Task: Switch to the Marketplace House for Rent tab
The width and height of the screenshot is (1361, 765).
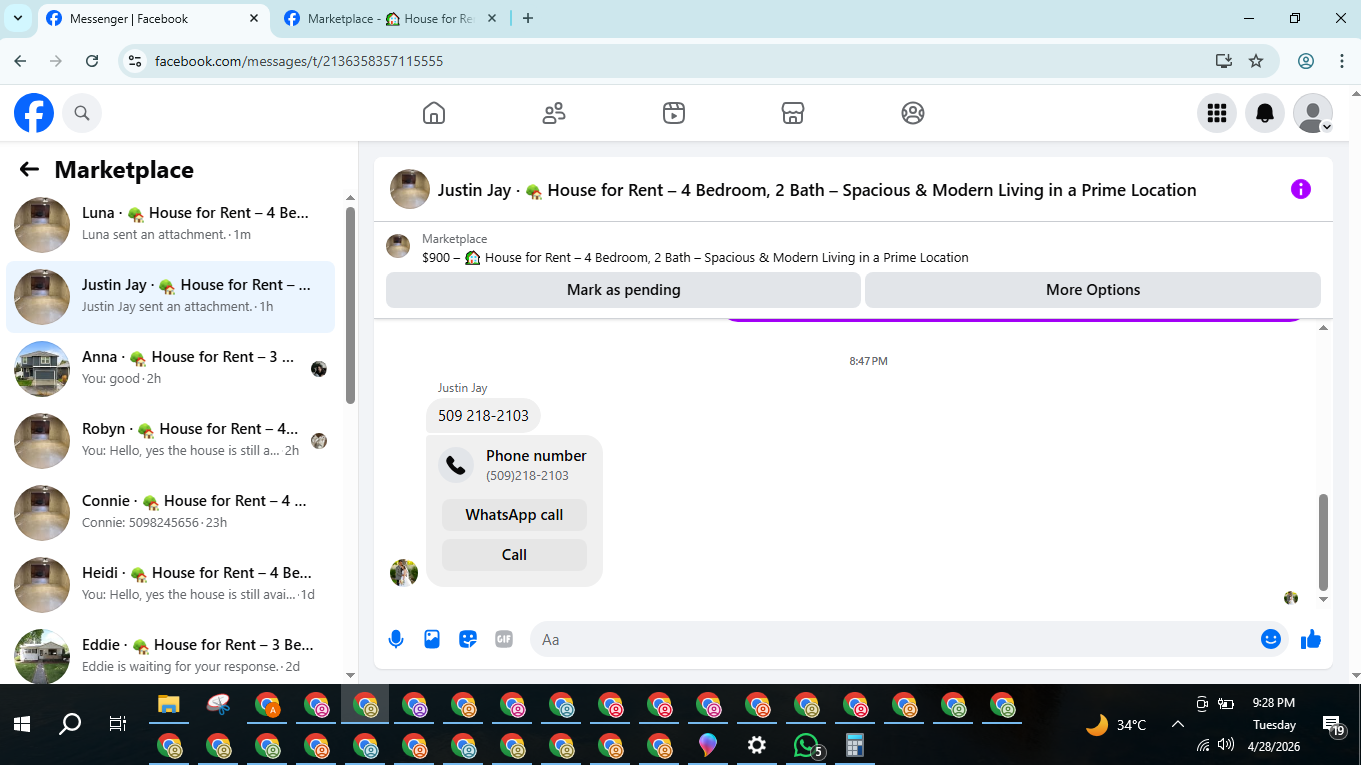Action: (x=390, y=19)
